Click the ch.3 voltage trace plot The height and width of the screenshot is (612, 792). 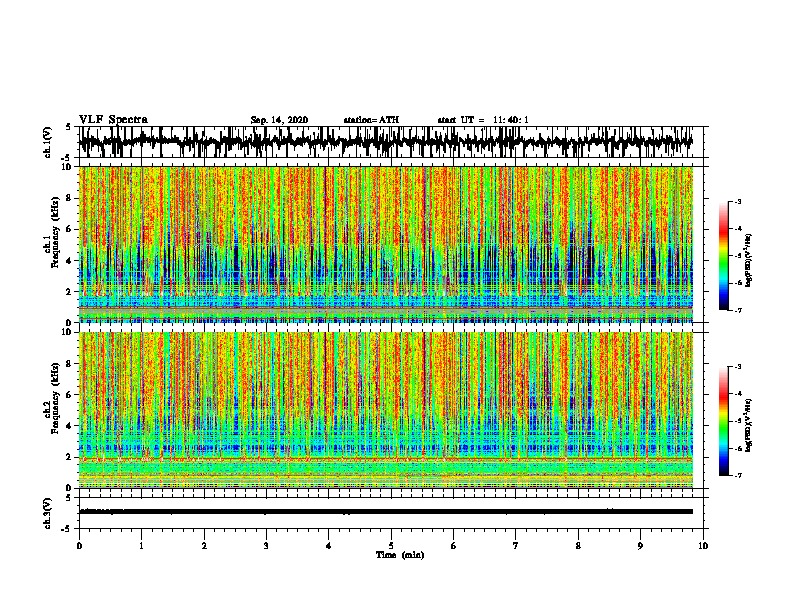click(x=386, y=512)
